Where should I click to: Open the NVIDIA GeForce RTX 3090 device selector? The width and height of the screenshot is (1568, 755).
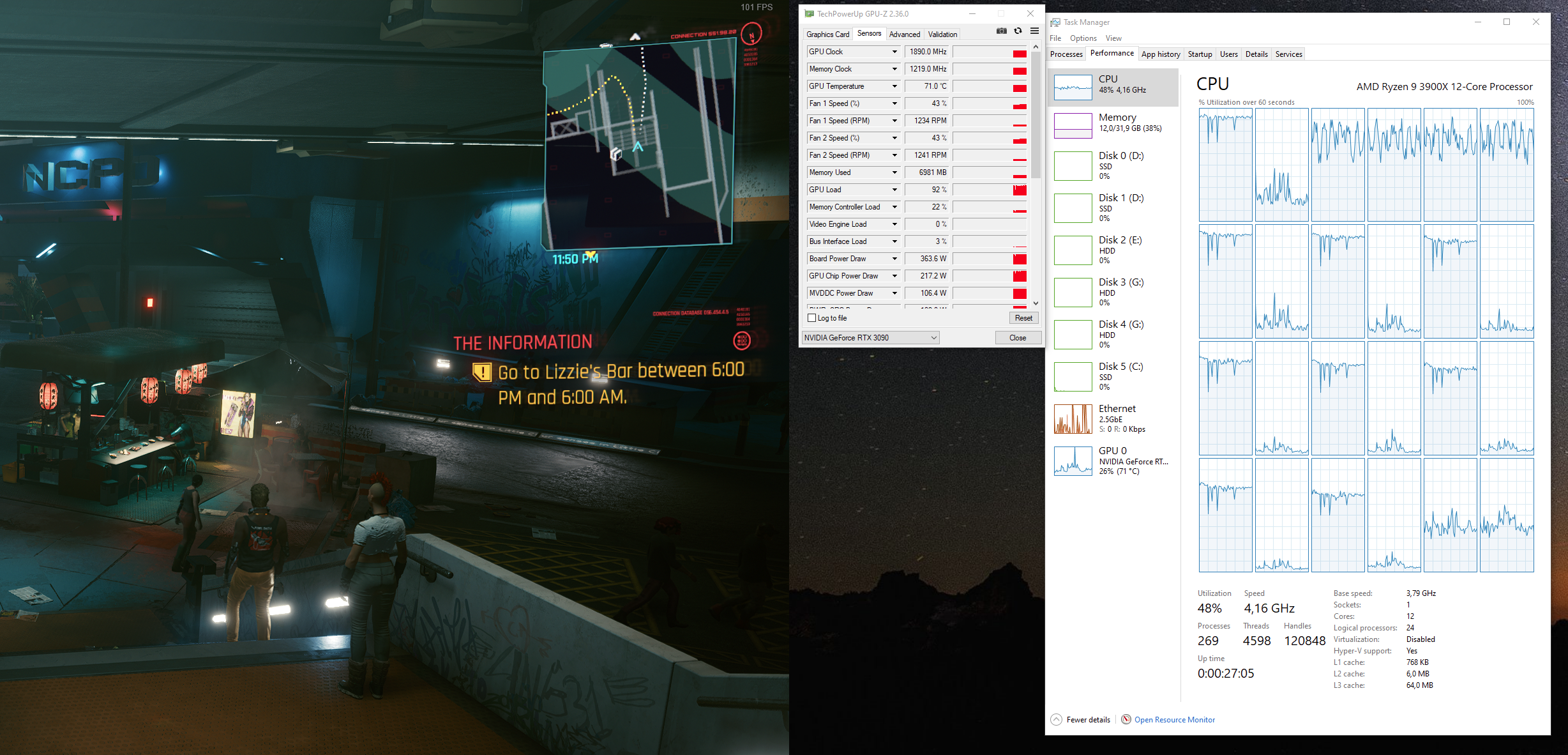[x=870, y=338]
